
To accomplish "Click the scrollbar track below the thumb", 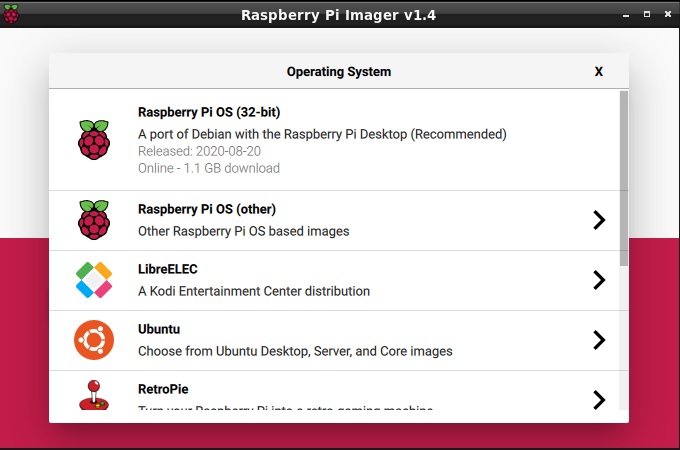I will (x=624, y=338).
